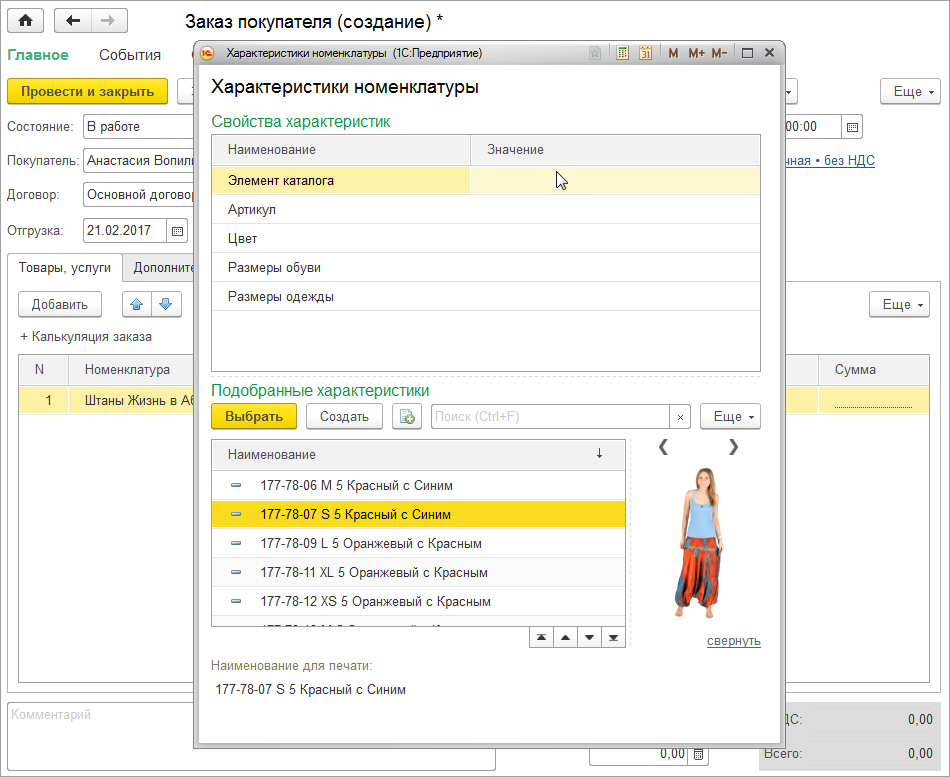Select row 177-78-09 L 5 Оранжевый с Красным
Screen dimensions: 950x777
(371, 544)
